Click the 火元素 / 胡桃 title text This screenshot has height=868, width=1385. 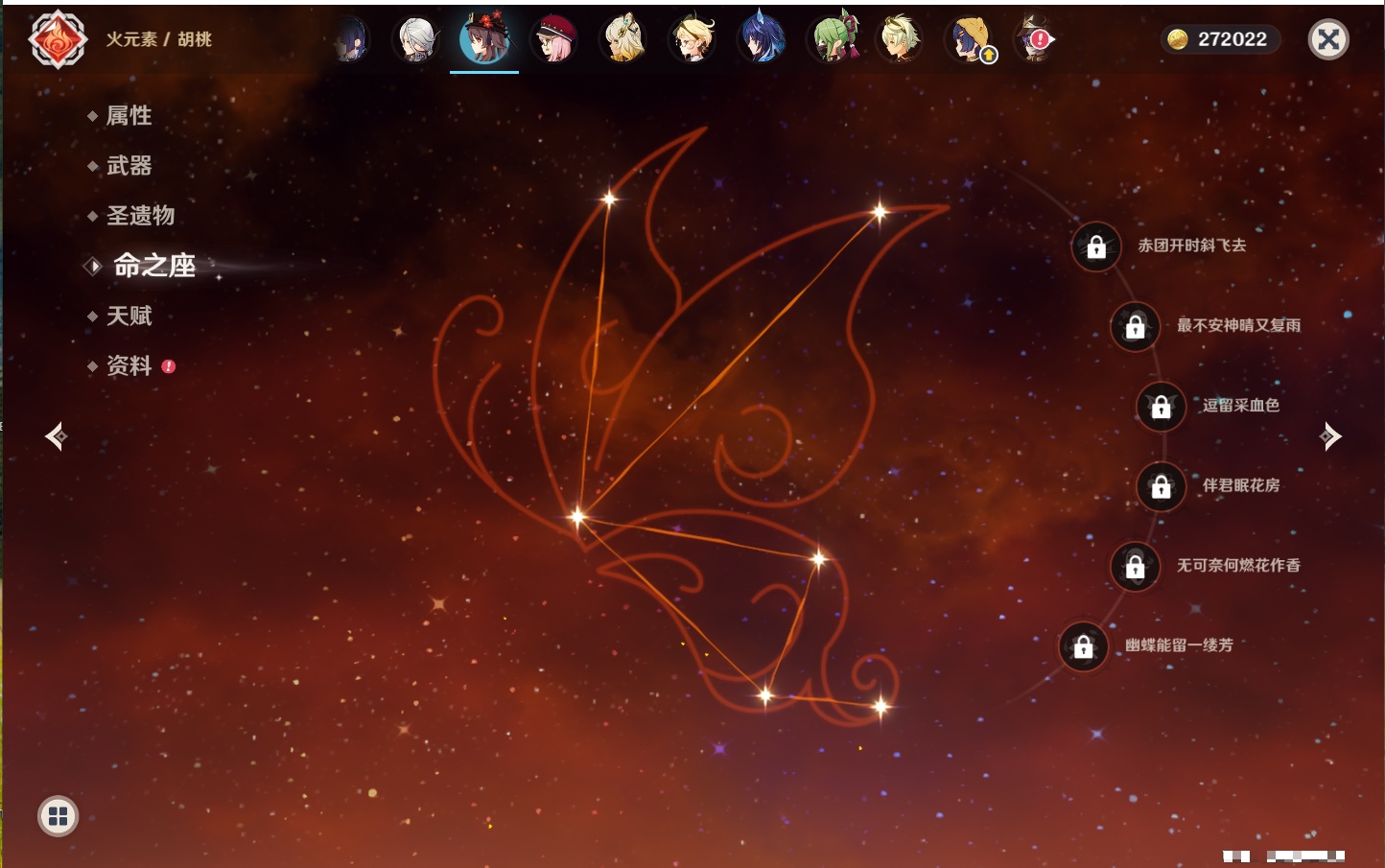tap(159, 39)
